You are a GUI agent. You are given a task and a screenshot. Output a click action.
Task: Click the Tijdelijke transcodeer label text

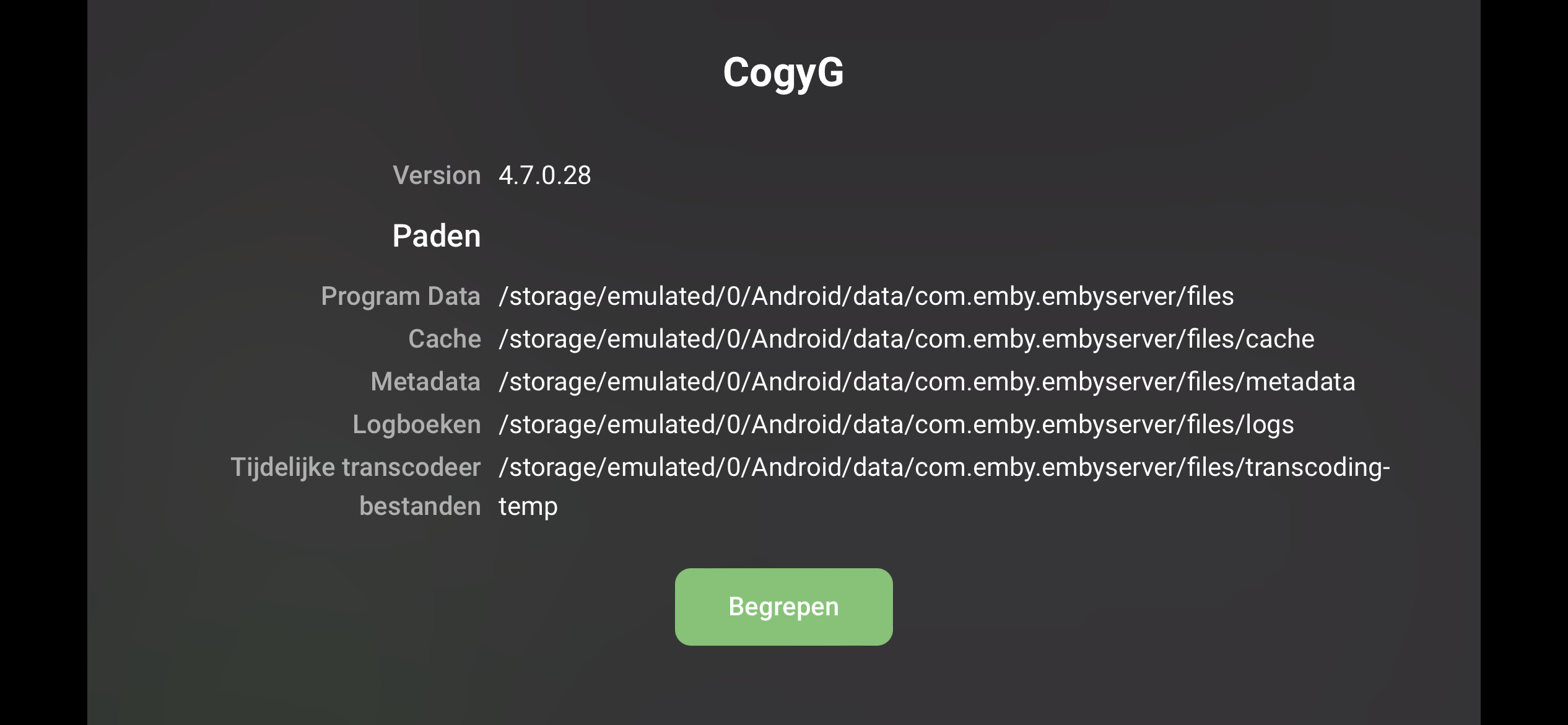pos(355,467)
